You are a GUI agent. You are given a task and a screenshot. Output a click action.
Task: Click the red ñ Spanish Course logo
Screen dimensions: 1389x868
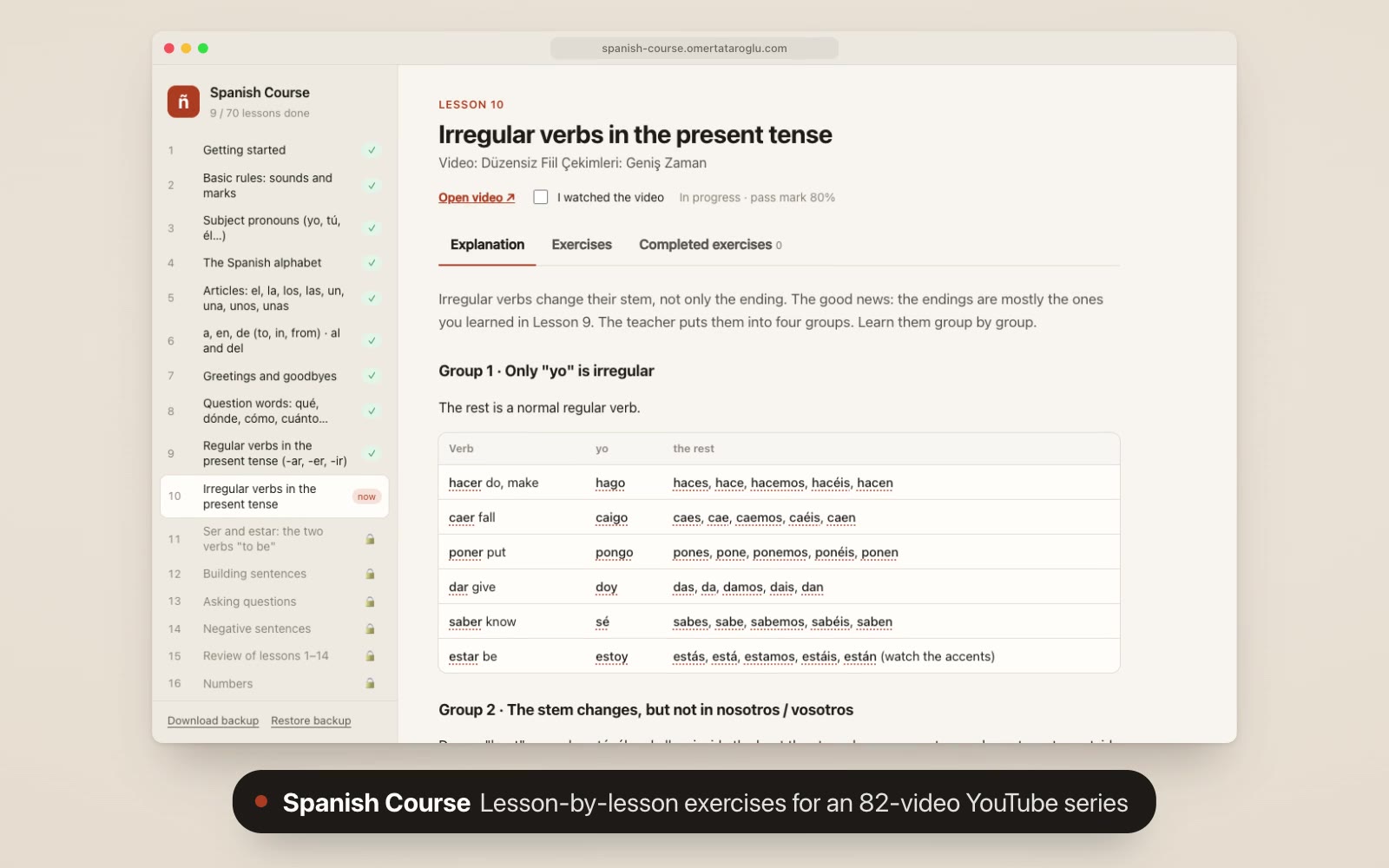pos(183,102)
